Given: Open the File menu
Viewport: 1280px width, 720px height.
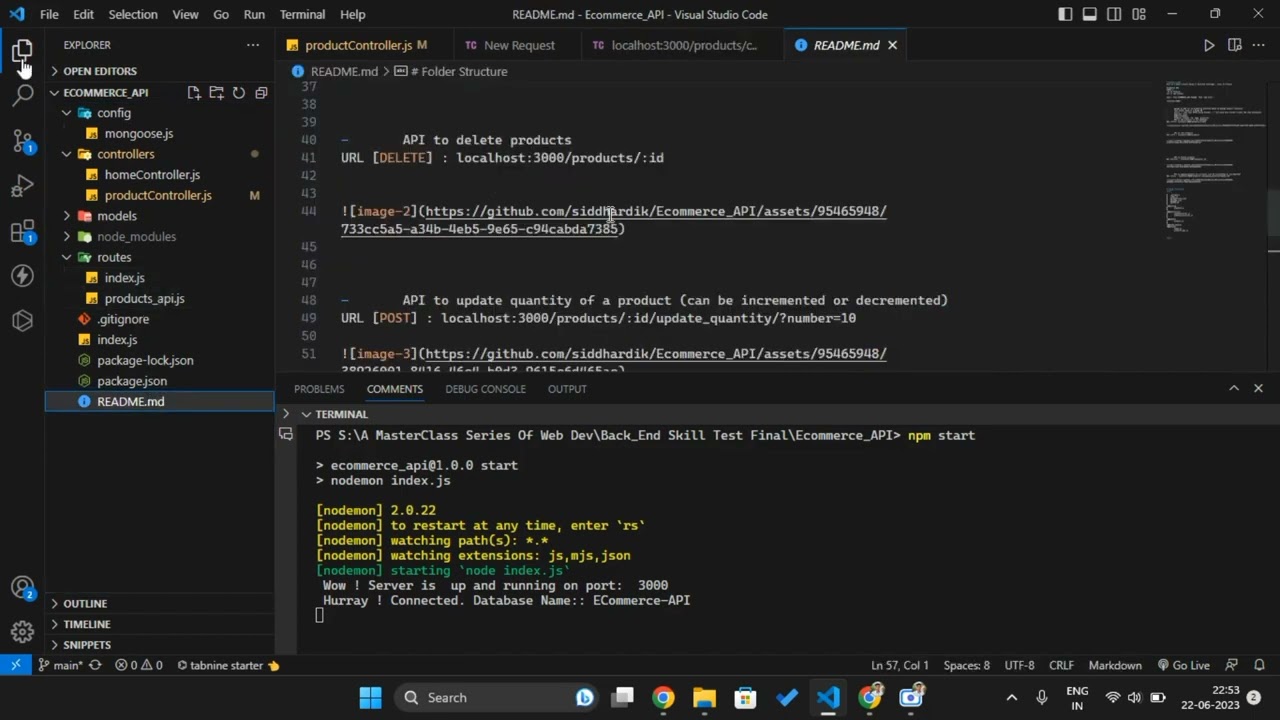Looking at the screenshot, I should click(49, 14).
